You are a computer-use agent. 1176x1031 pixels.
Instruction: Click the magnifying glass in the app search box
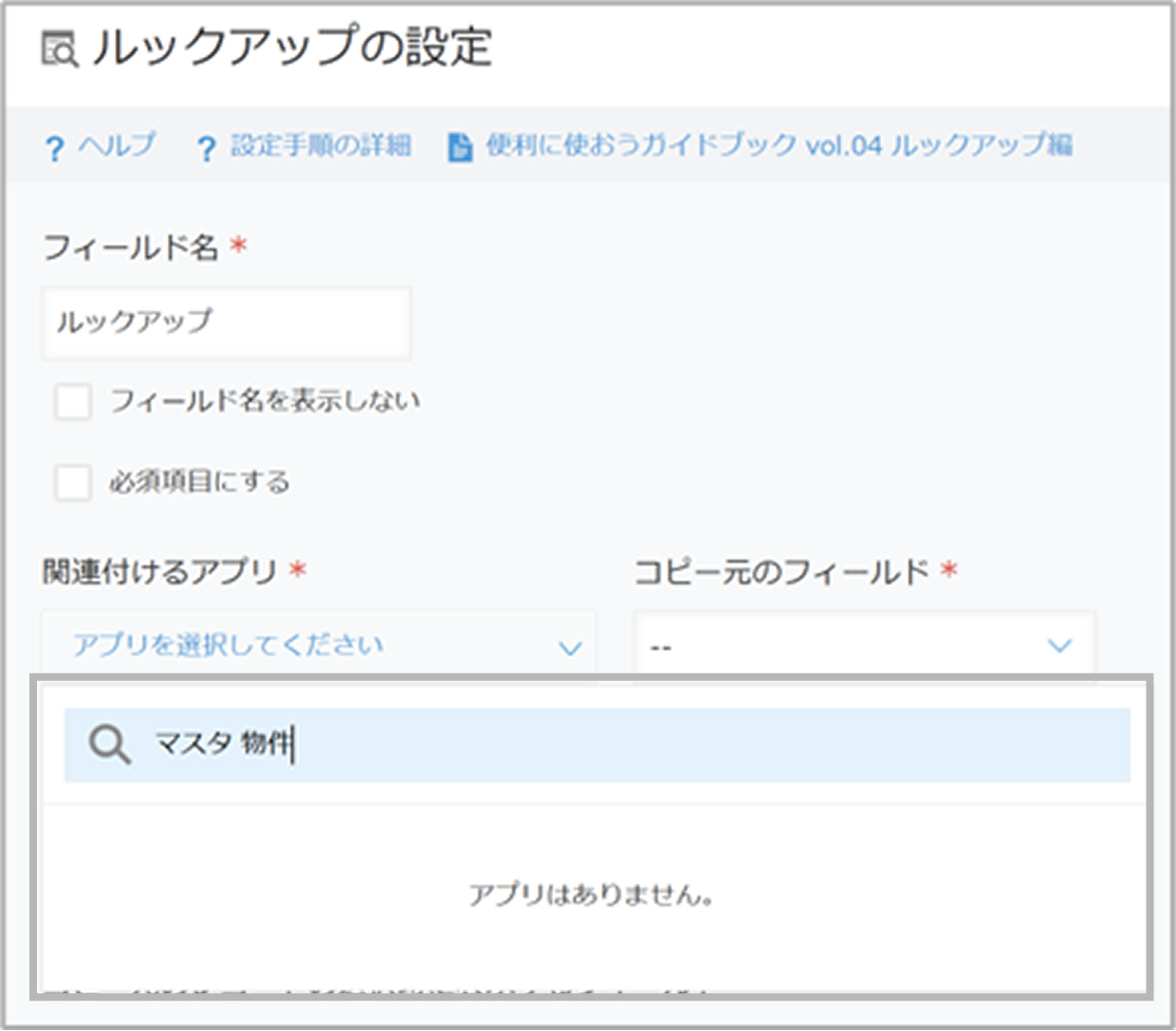109,745
